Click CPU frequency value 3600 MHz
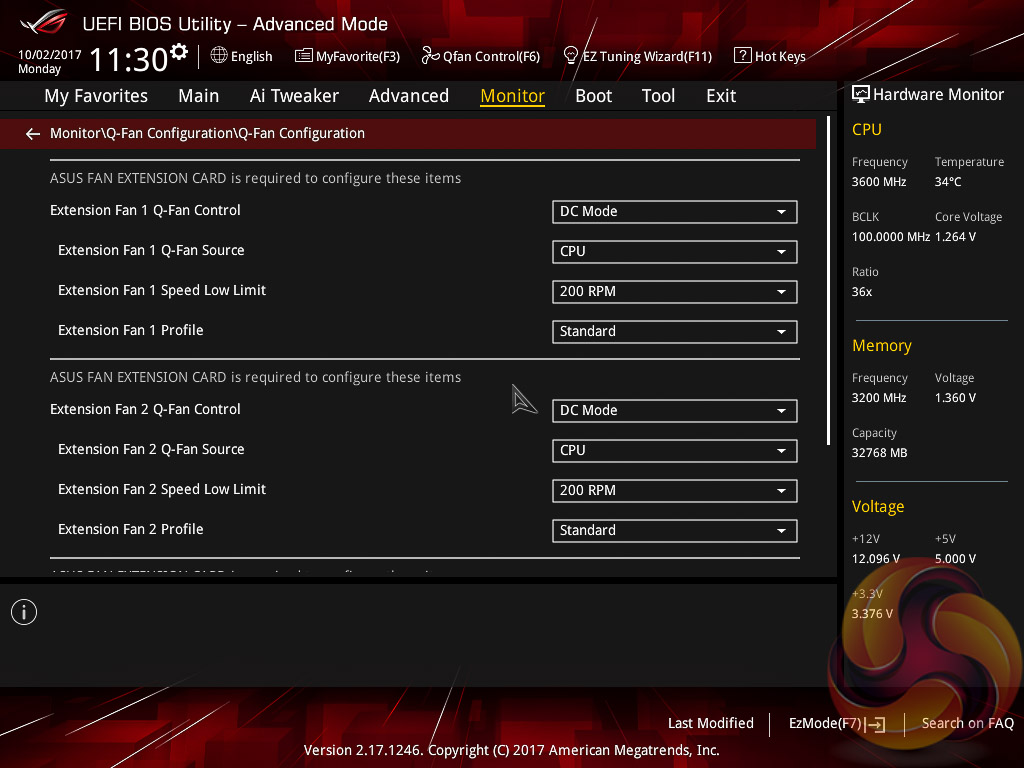This screenshot has height=768, width=1024. click(879, 182)
